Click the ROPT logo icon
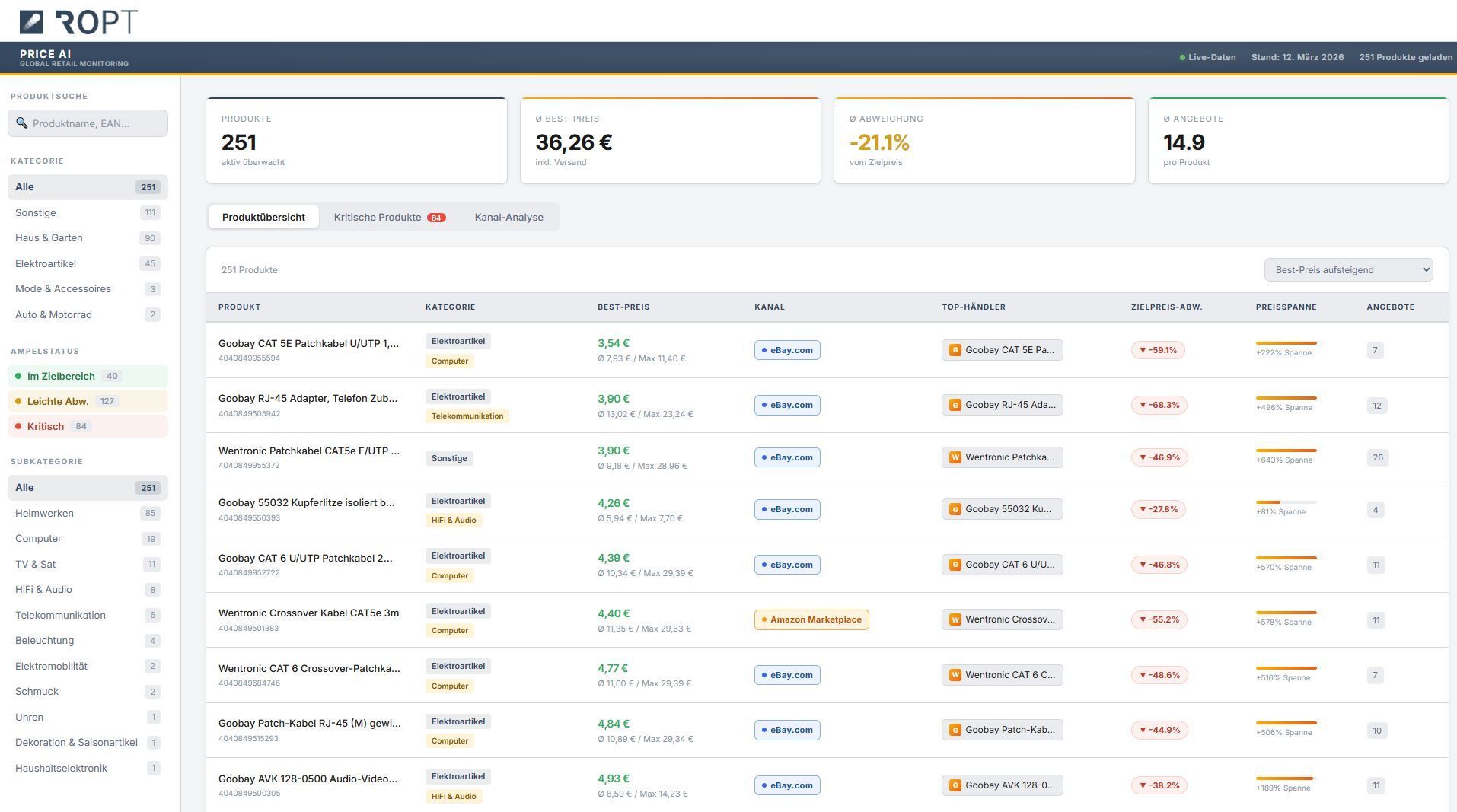The width and height of the screenshot is (1457, 812). (31, 22)
